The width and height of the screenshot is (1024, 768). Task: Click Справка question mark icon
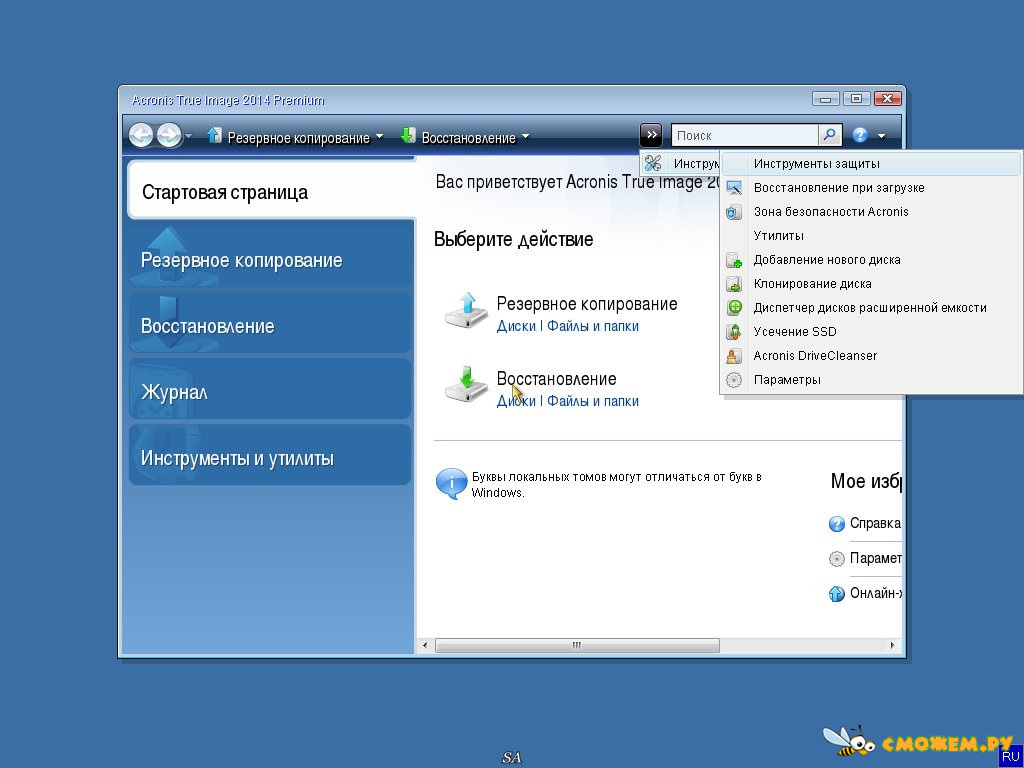coord(837,524)
